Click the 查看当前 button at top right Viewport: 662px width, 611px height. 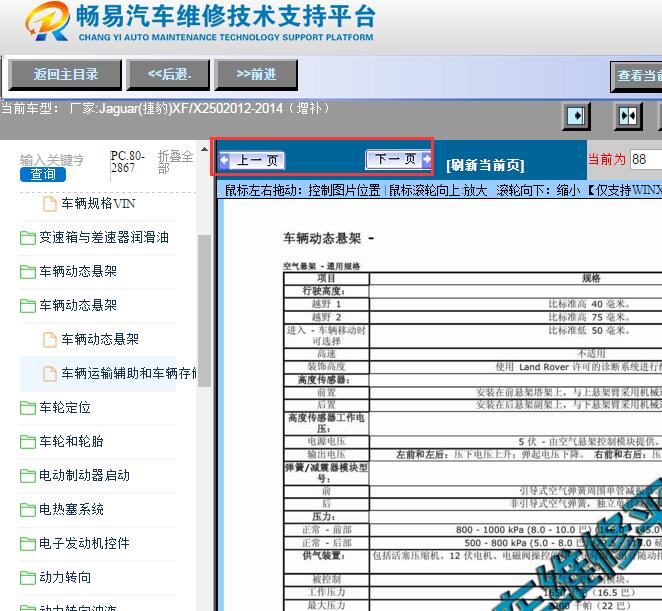point(637,76)
